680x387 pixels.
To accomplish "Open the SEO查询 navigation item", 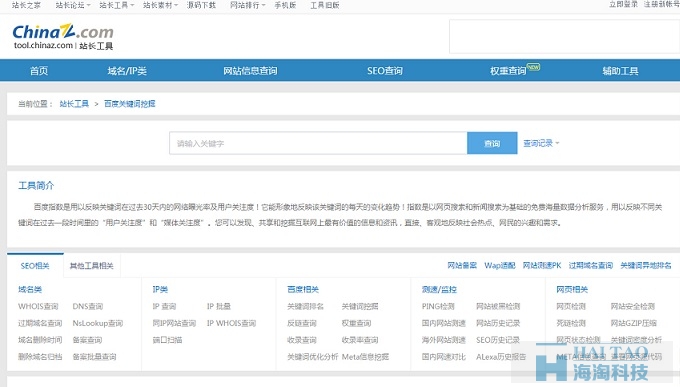I will pyautogui.click(x=385, y=71).
